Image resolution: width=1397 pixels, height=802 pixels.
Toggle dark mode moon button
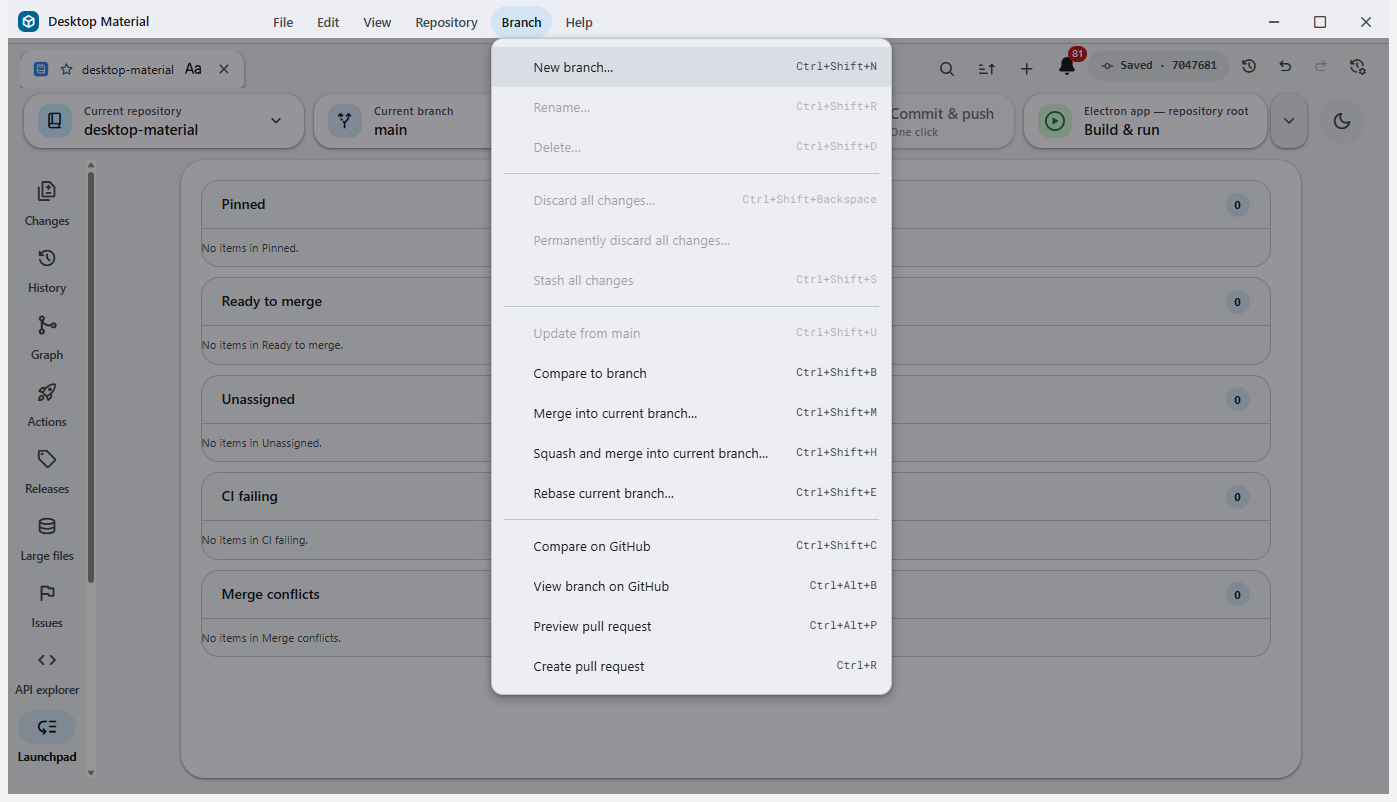pos(1342,121)
